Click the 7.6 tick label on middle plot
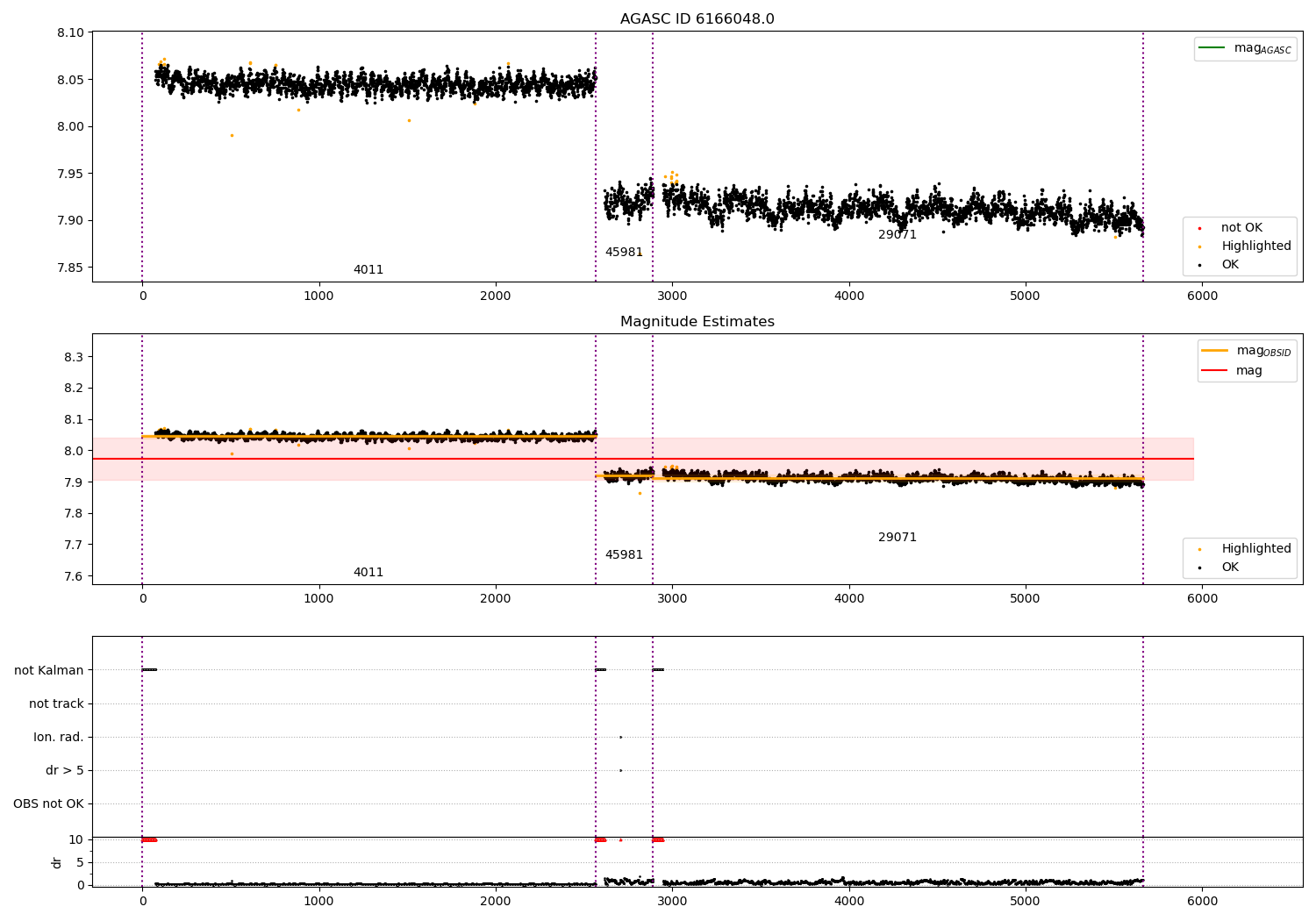The width and height of the screenshot is (1316, 921). pos(74,577)
